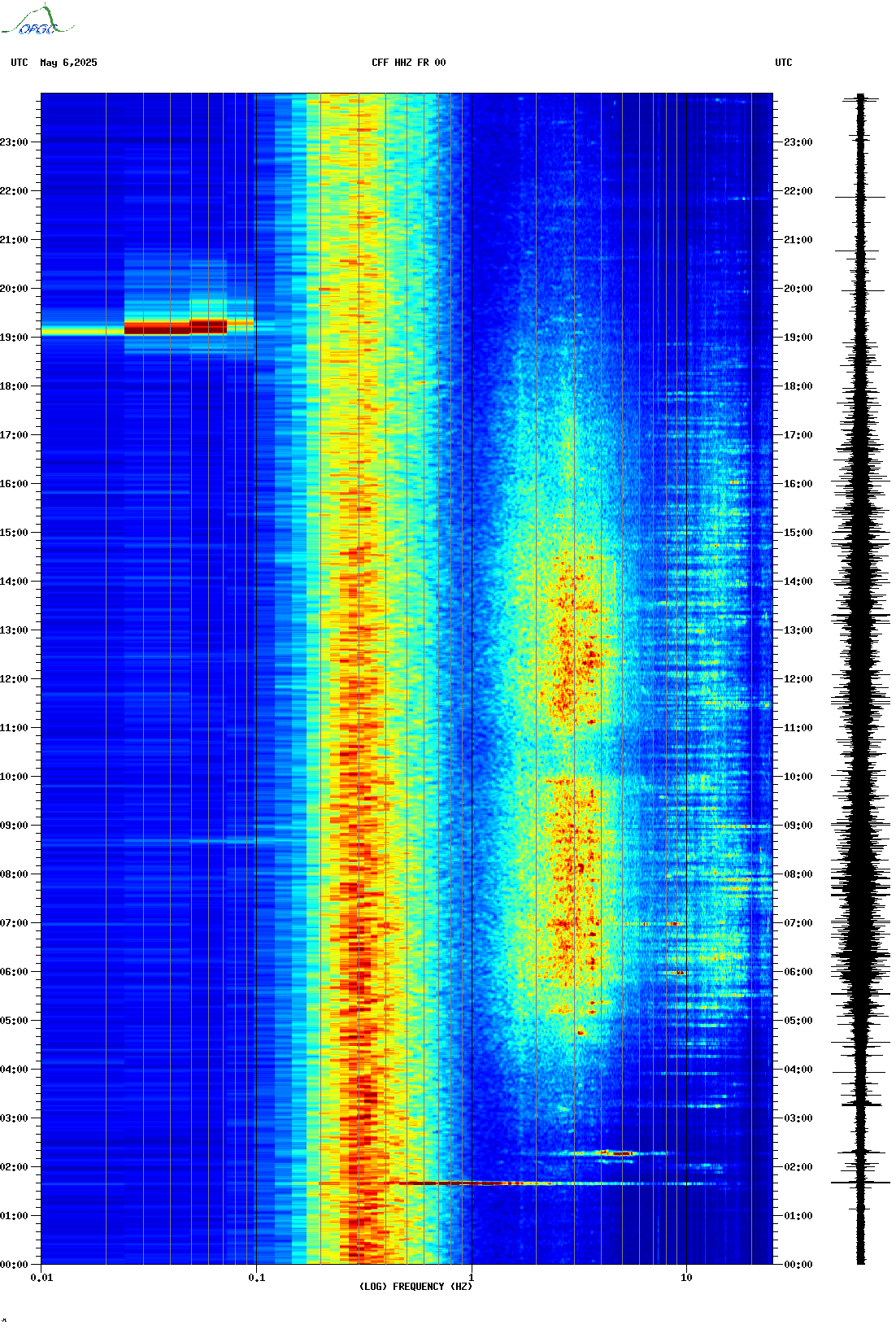The width and height of the screenshot is (896, 1329).
Task: Click the 20:00 label on the left time axis
Action: pos(14,289)
